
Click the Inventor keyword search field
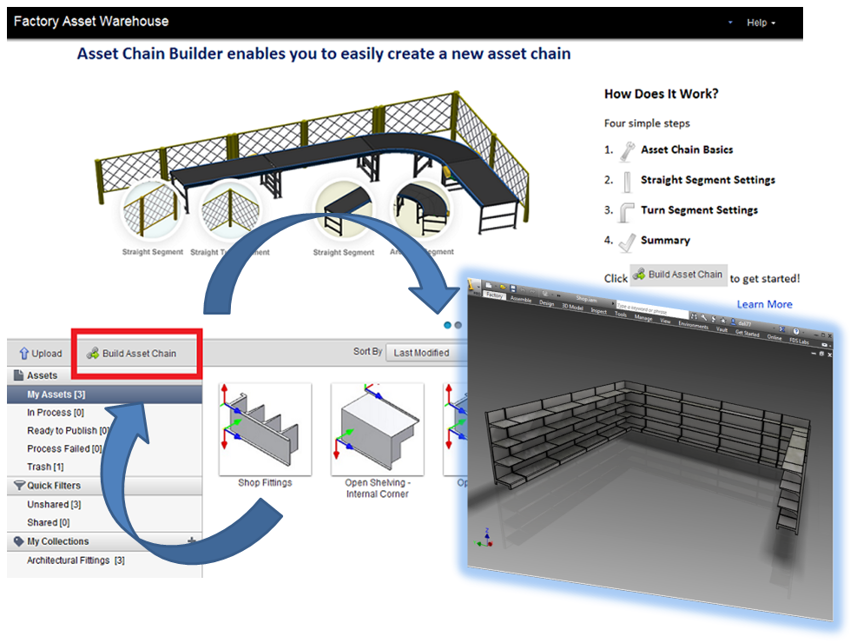[652, 309]
